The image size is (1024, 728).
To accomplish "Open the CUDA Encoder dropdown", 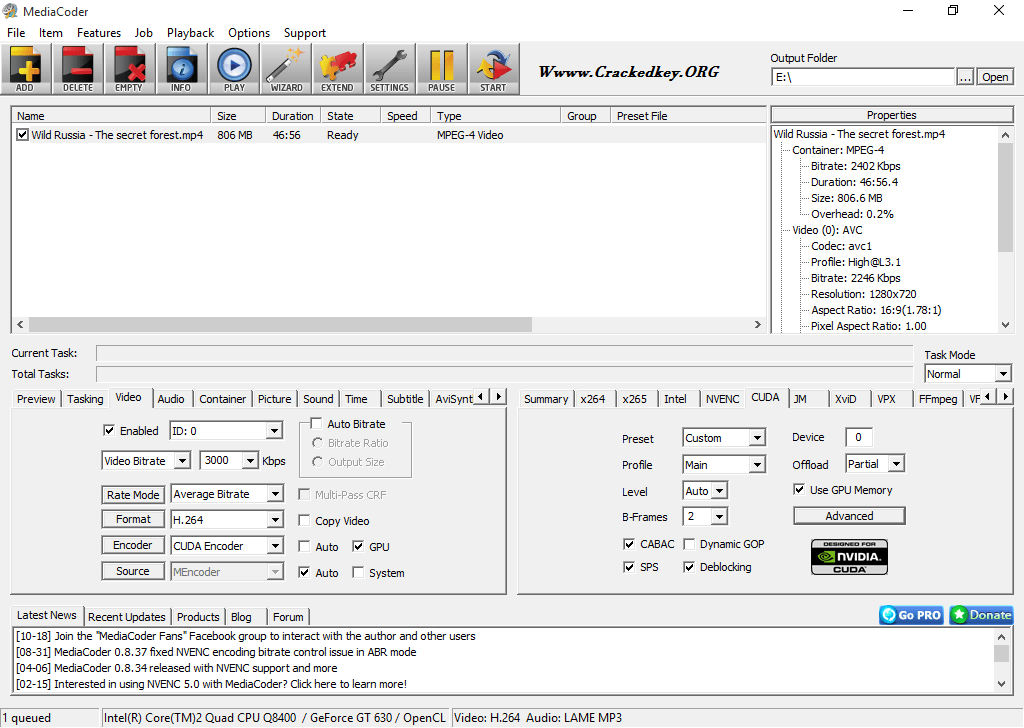I will click(275, 546).
